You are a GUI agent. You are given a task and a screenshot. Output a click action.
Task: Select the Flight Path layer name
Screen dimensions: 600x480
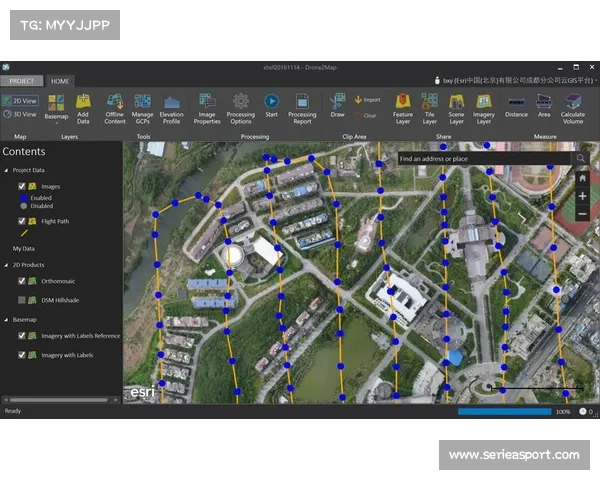[55, 221]
